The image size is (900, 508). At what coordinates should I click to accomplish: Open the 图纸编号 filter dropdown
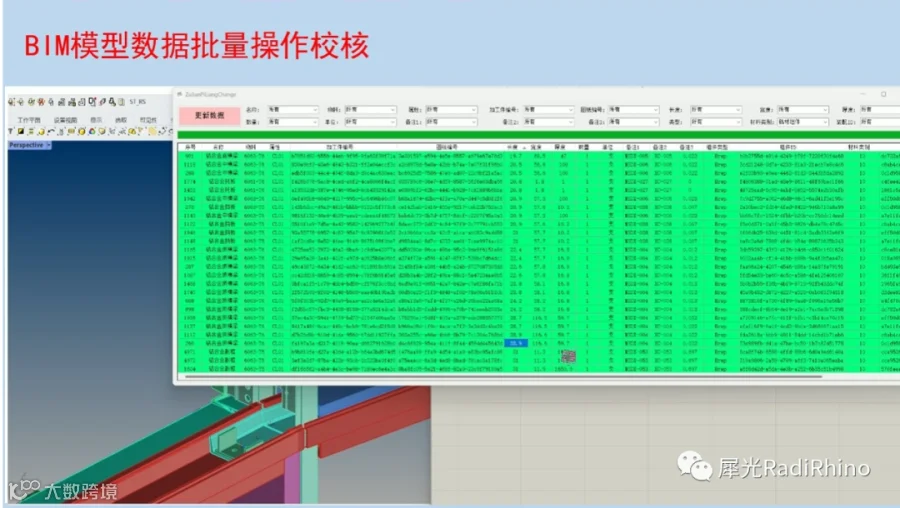(x=634, y=109)
